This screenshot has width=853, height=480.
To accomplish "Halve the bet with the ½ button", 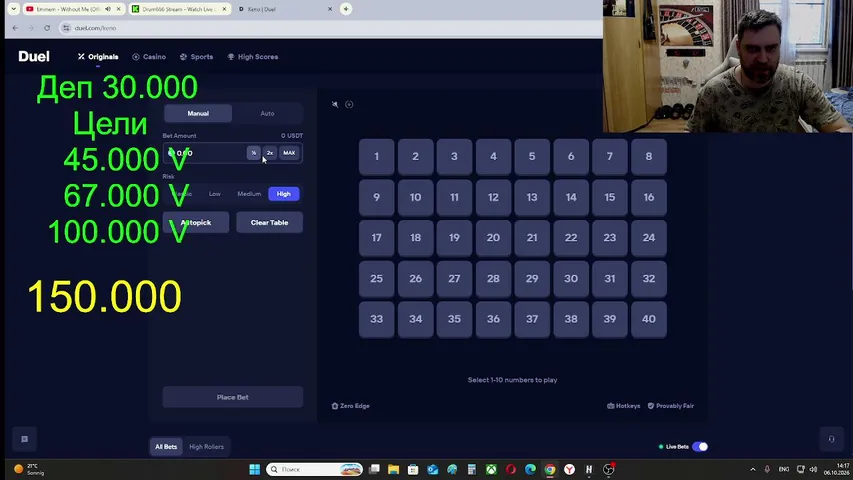I will [x=254, y=153].
